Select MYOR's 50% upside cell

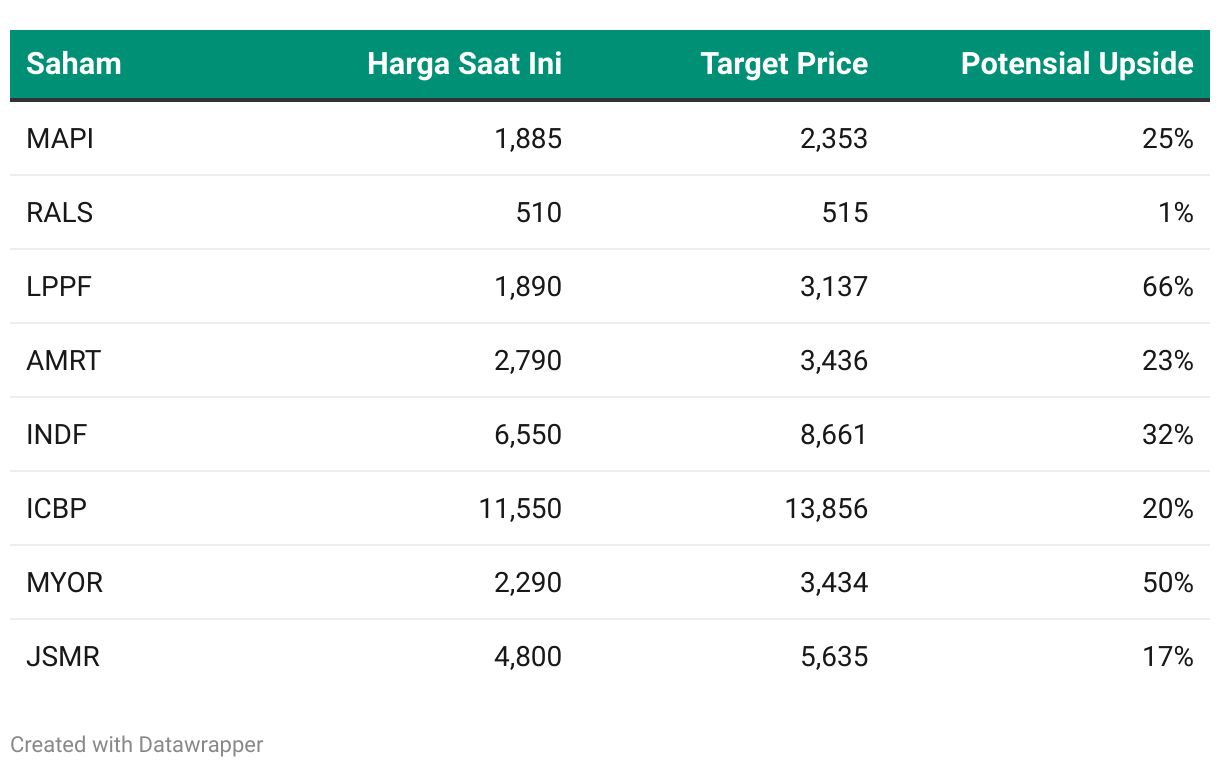(1168, 583)
